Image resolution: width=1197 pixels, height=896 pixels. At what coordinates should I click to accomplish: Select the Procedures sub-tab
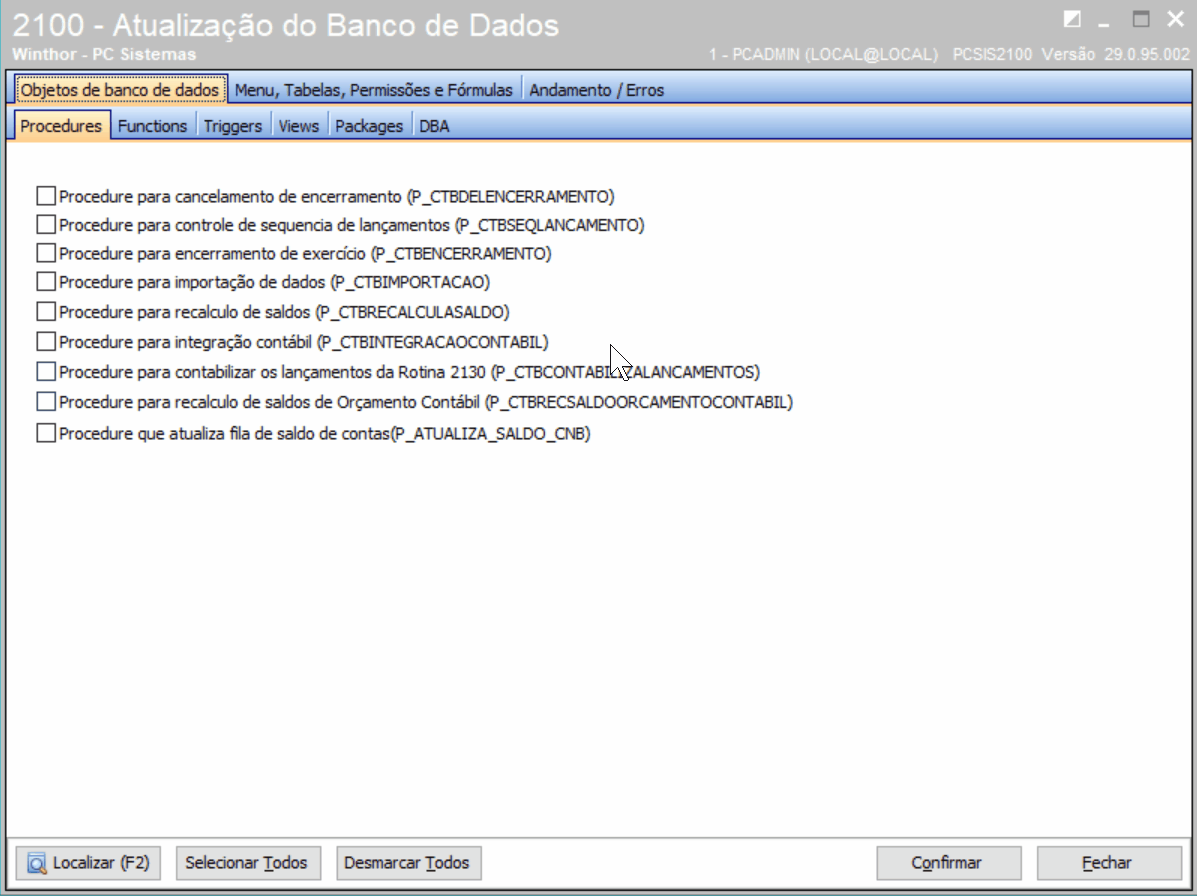coord(61,125)
